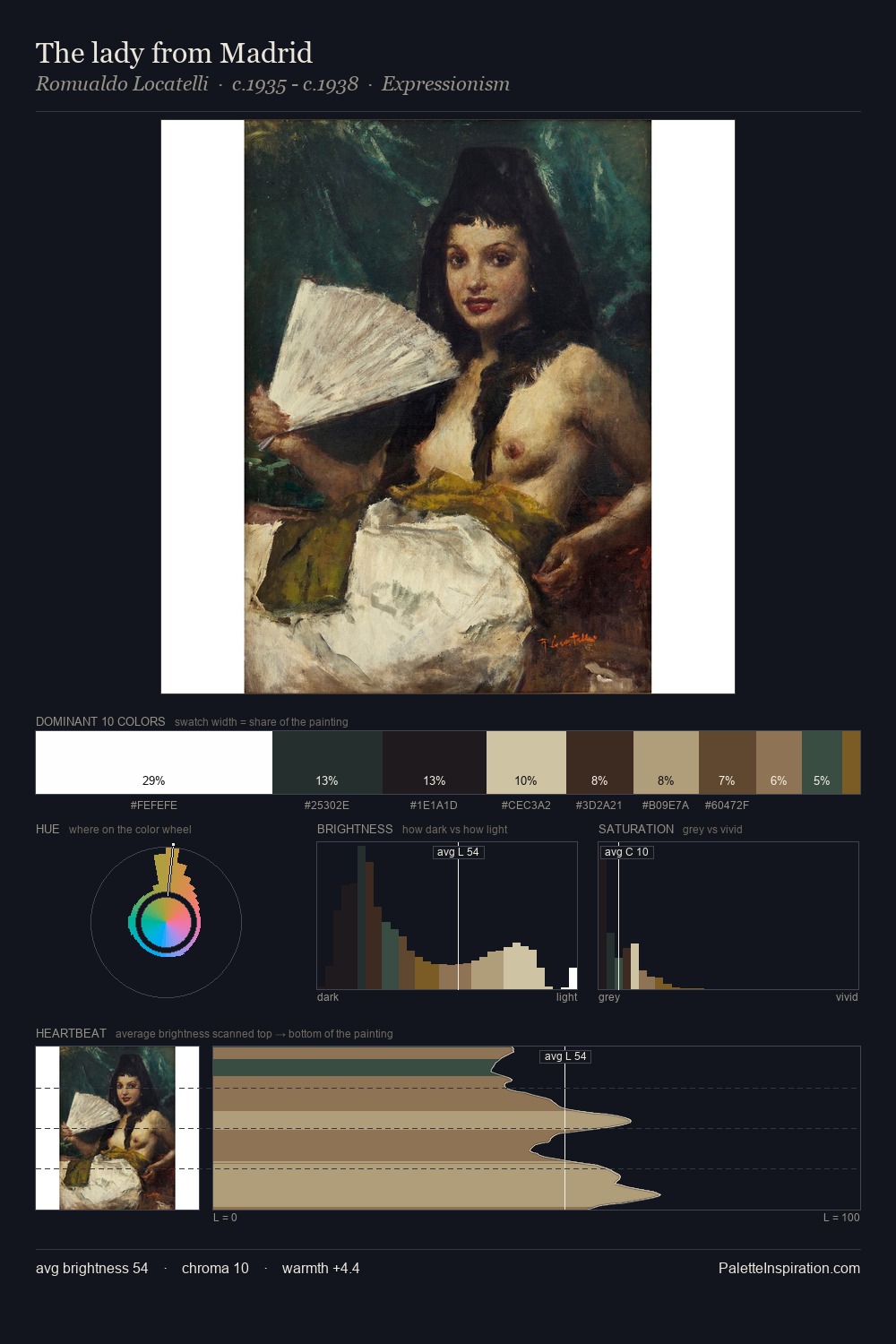Image resolution: width=896 pixels, height=1344 pixels.
Task: Click the 'avg C 10' saturation label
Action: [x=626, y=852]
